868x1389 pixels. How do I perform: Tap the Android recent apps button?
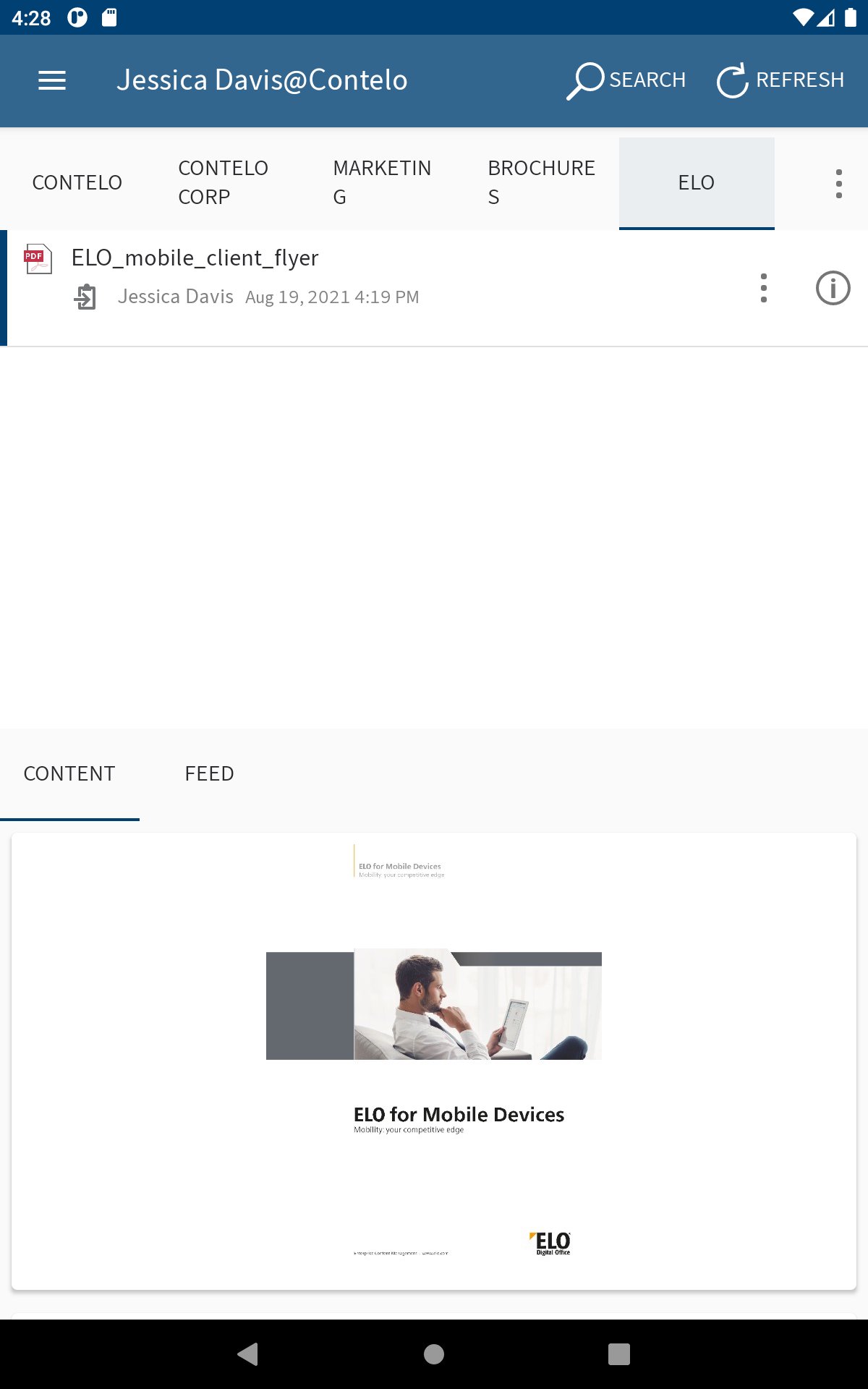(619, 1354)
